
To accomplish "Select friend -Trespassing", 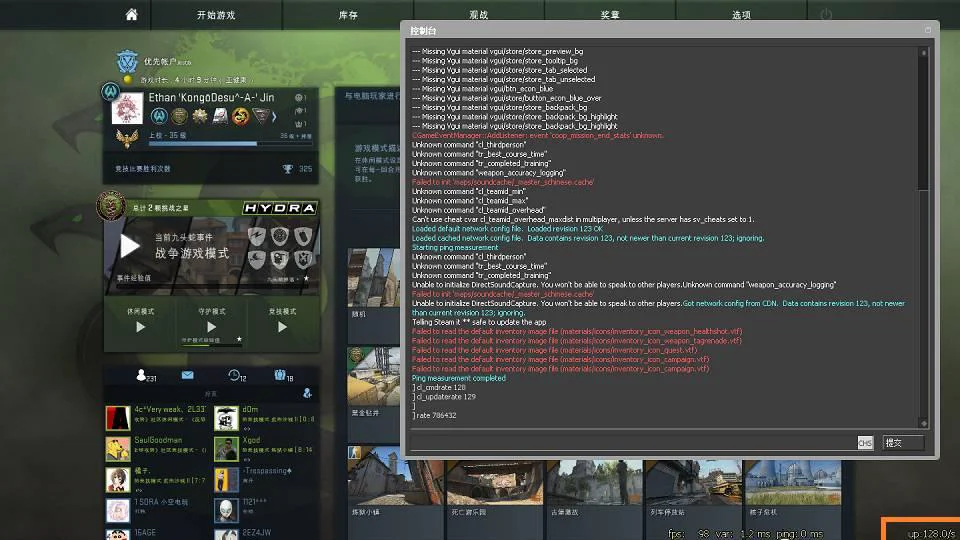I will [x=265, y=479].
